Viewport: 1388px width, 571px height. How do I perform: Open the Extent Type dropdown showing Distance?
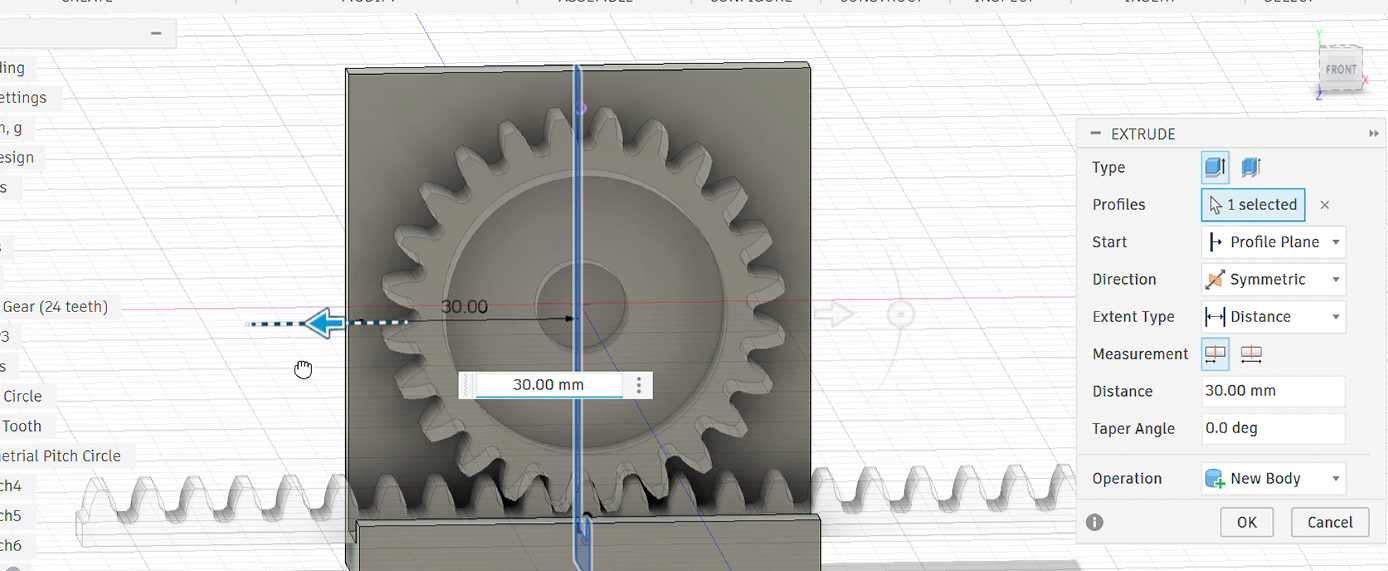[x=1273, y=317]
